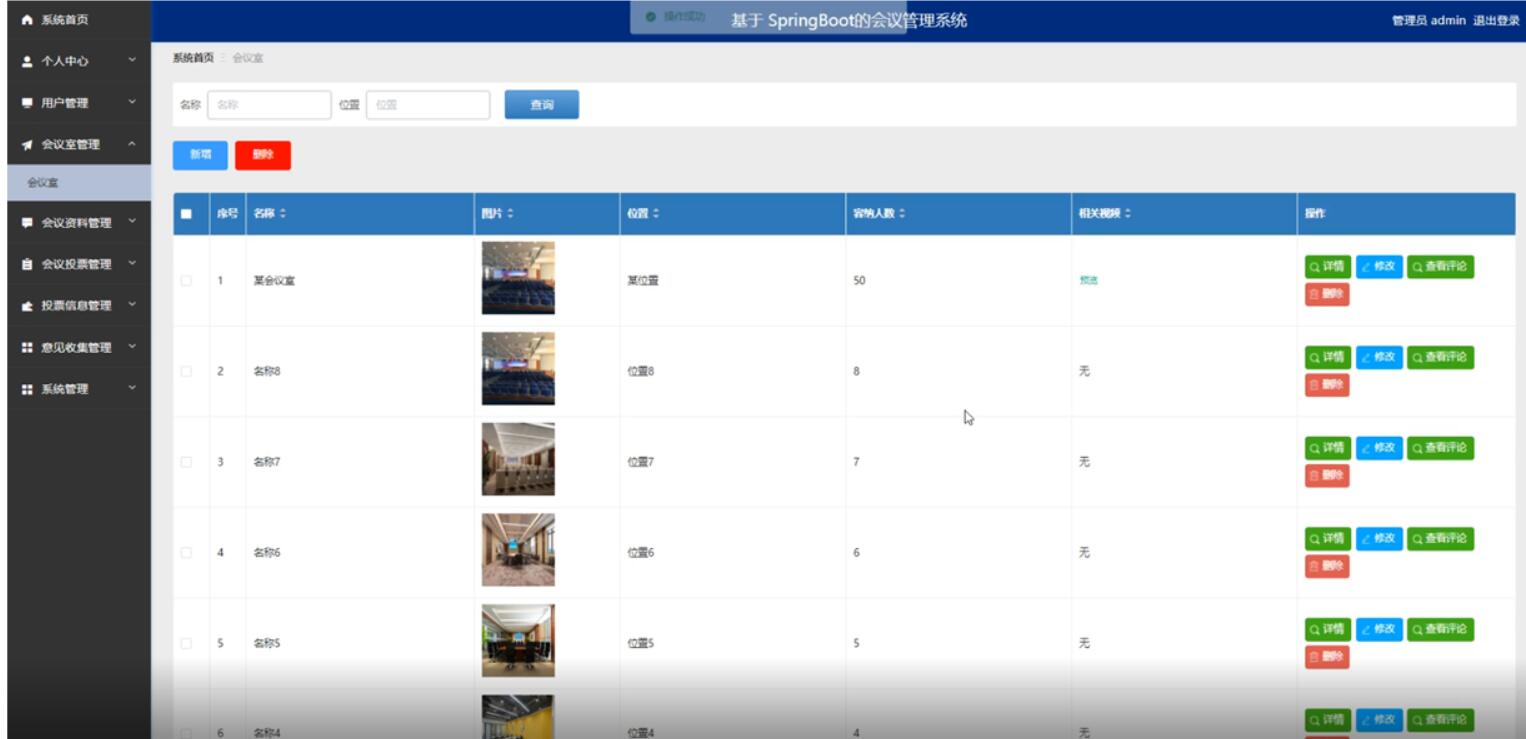Open 详情 for row 名称7
The image size is (1526, 739).
point(1328,448)
